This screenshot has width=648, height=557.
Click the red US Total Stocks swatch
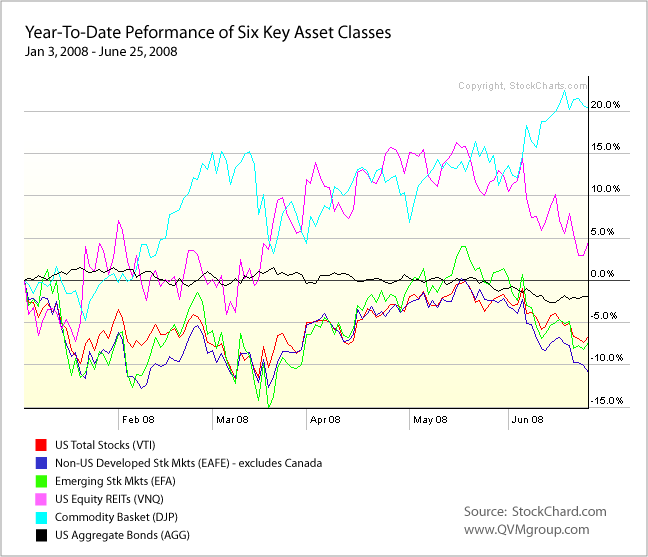42,445
